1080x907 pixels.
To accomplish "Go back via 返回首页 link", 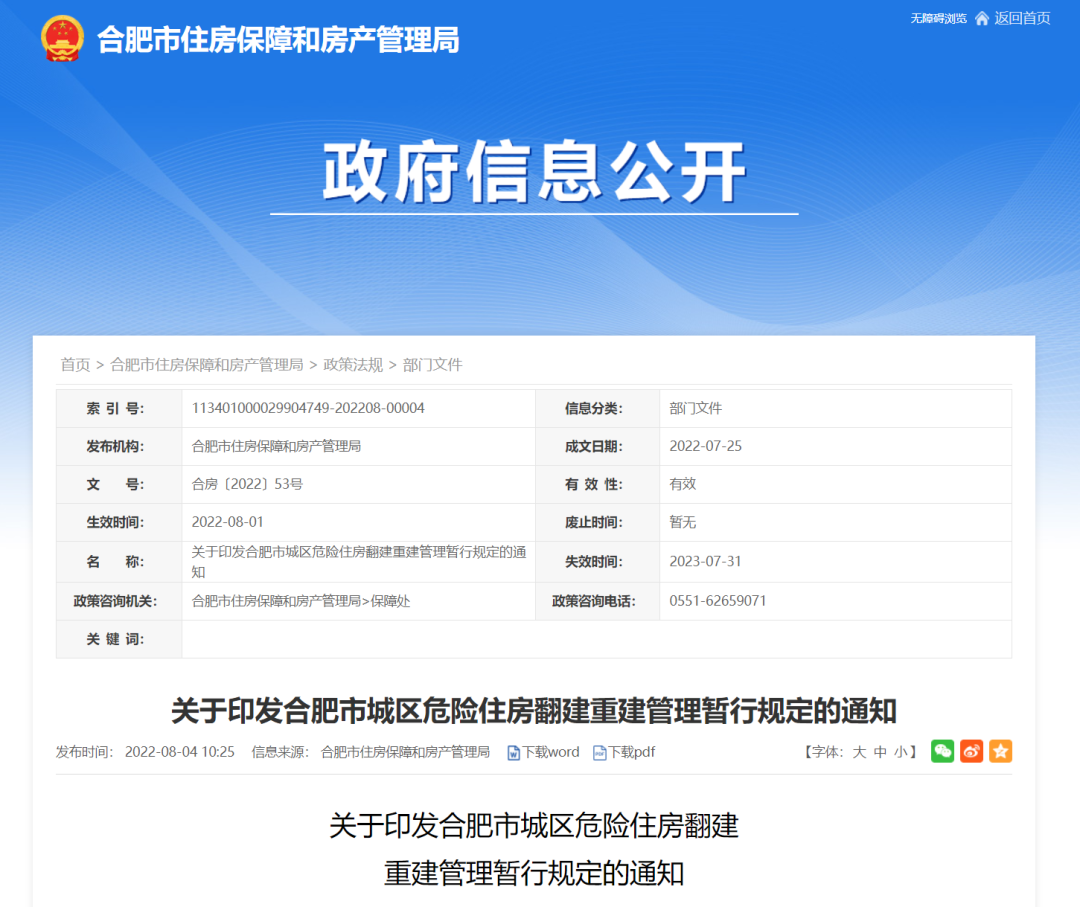I will coord(1022,19).
